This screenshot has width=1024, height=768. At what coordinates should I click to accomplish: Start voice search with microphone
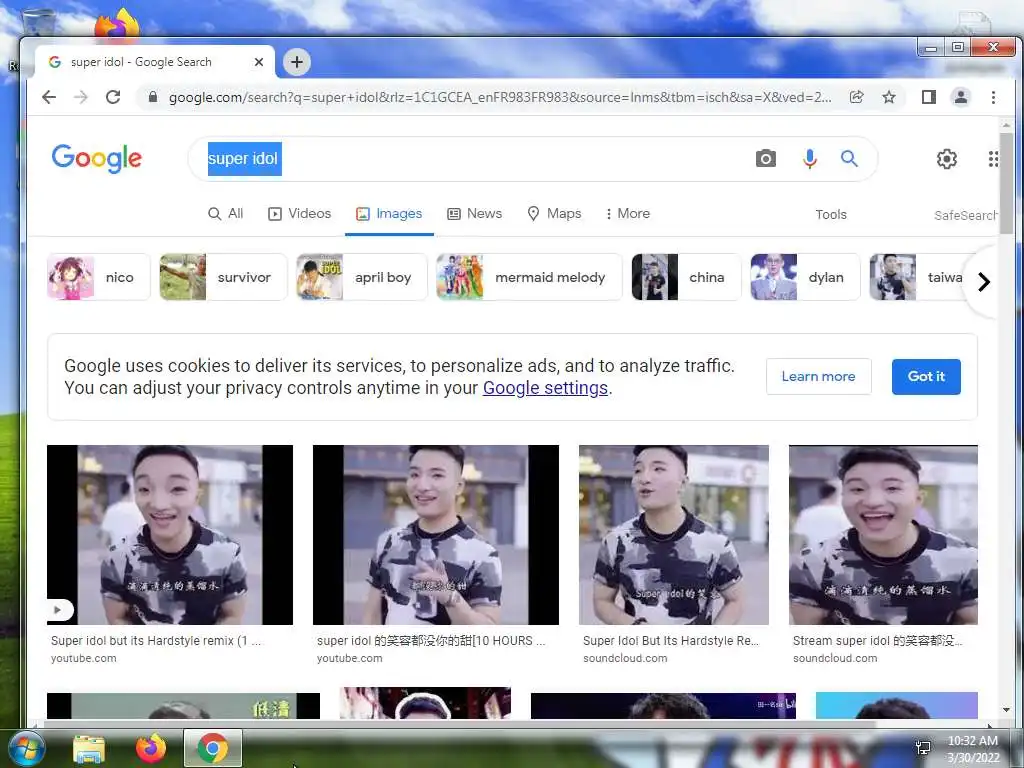(x=809, y=159)
